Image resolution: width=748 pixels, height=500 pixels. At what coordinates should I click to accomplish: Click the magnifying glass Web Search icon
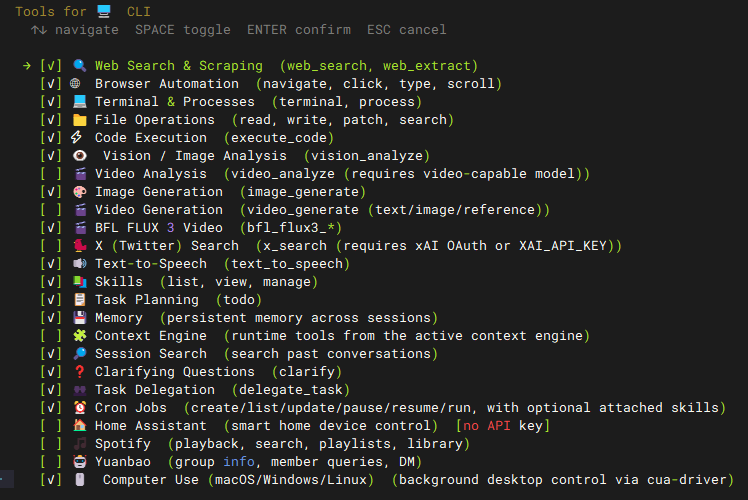tap(80, 65)
